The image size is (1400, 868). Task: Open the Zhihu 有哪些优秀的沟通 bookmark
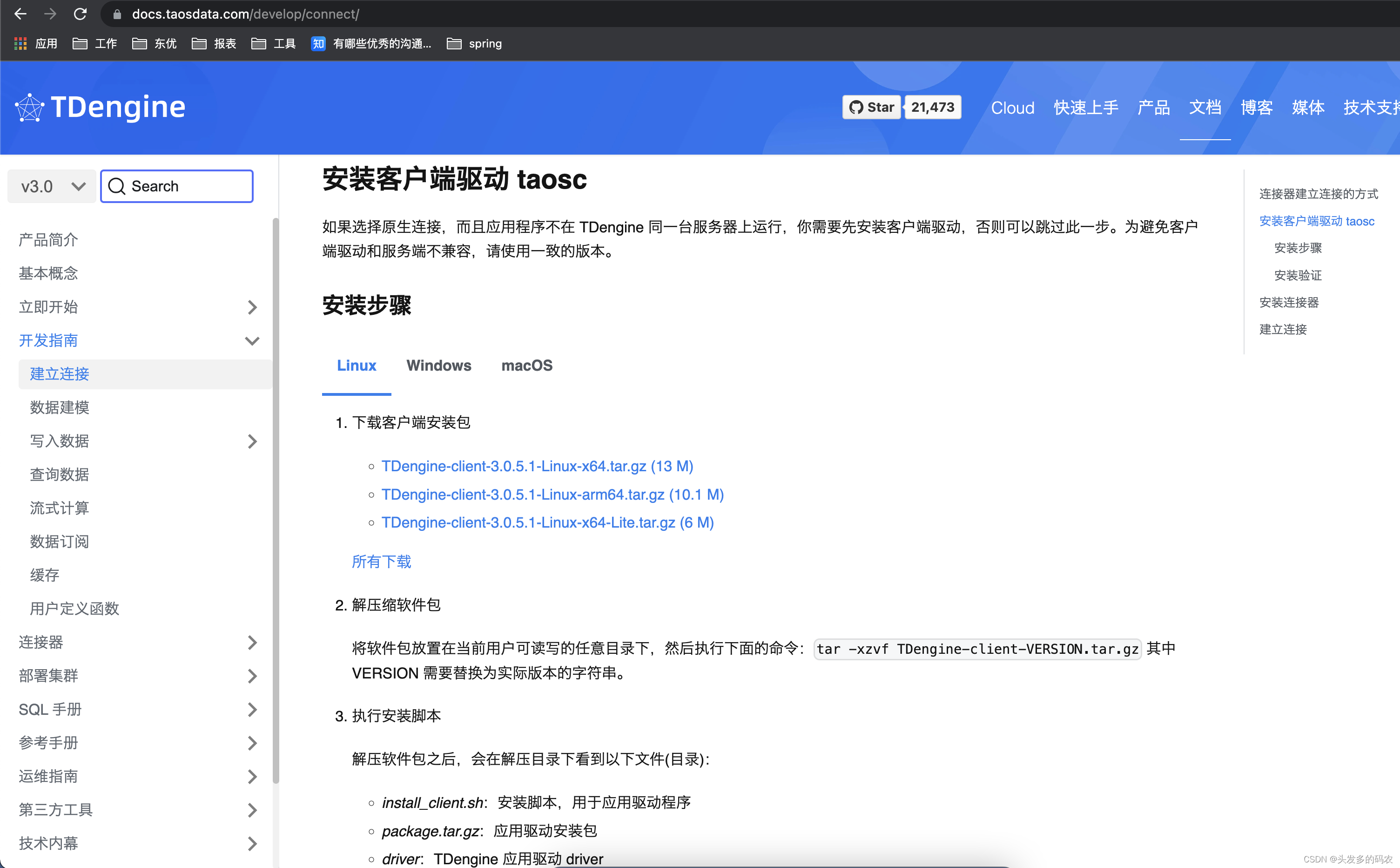370,44
